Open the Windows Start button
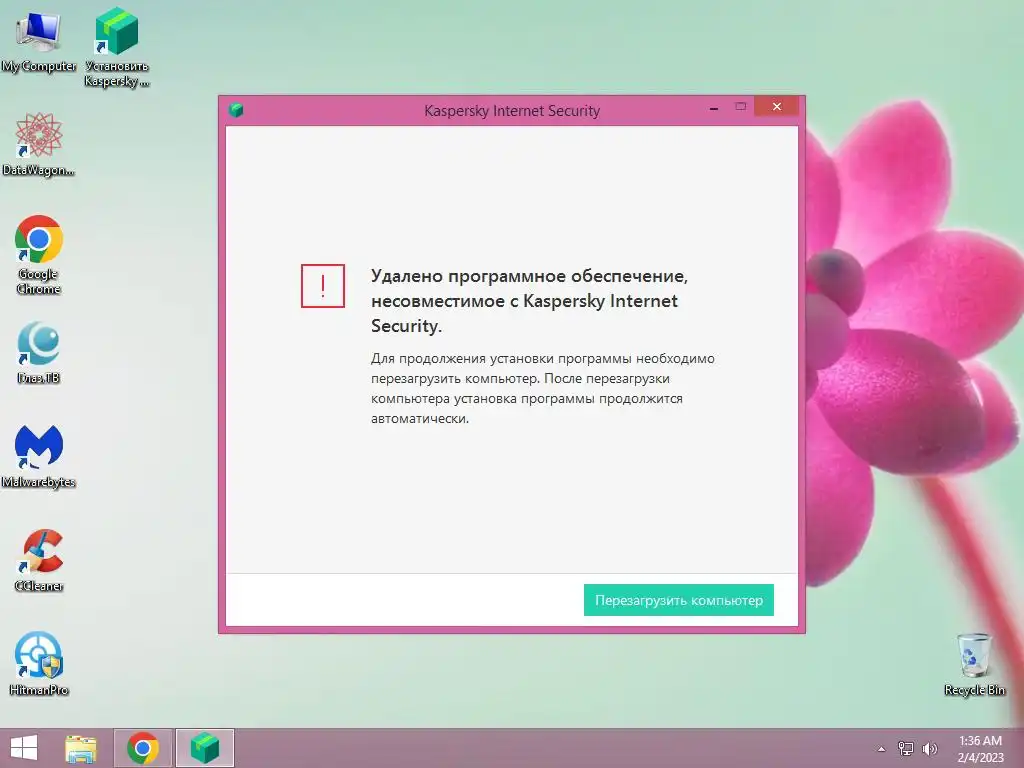 24,748
